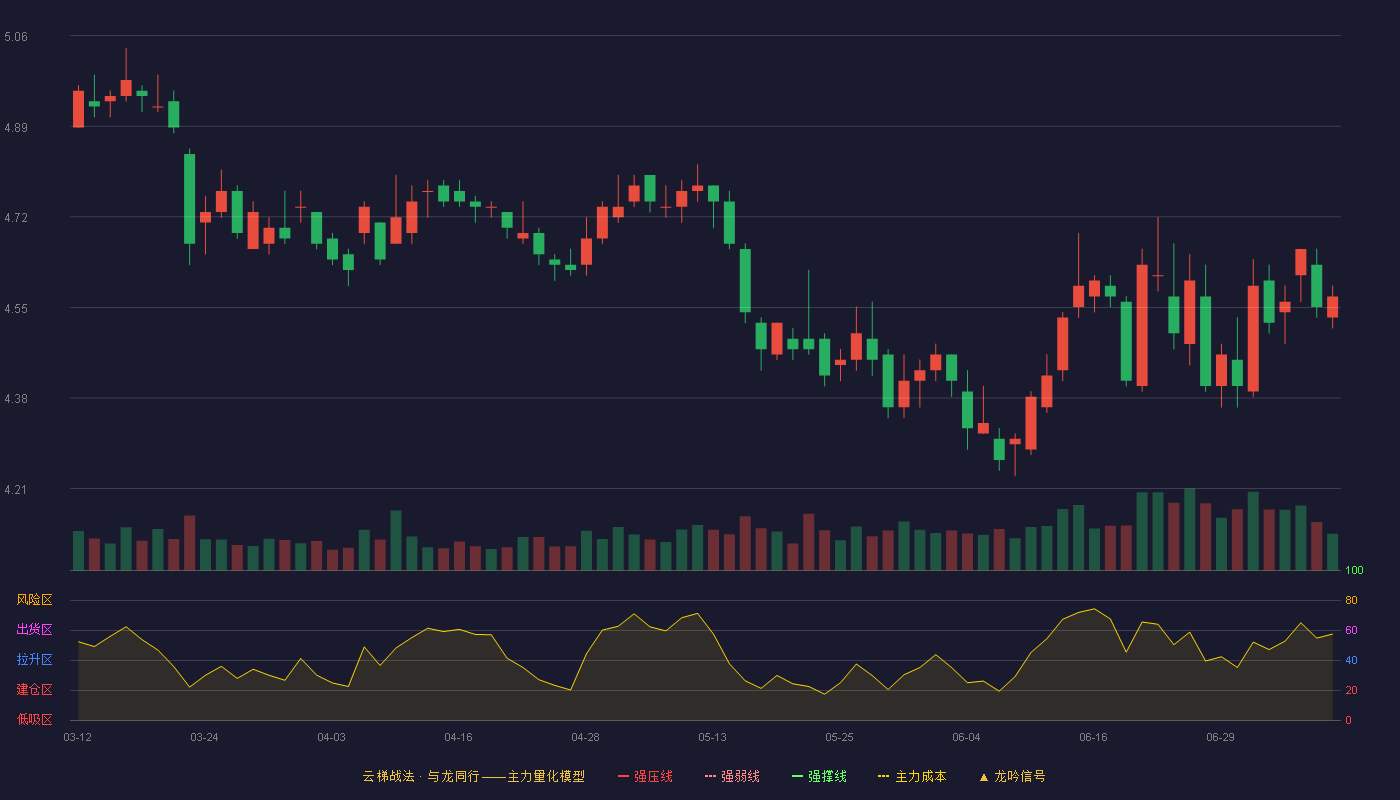This screenshot has width=1400, height=800.
Task: Click the magenta 60 indicator scale value
Action: [x=1351, y=630]
